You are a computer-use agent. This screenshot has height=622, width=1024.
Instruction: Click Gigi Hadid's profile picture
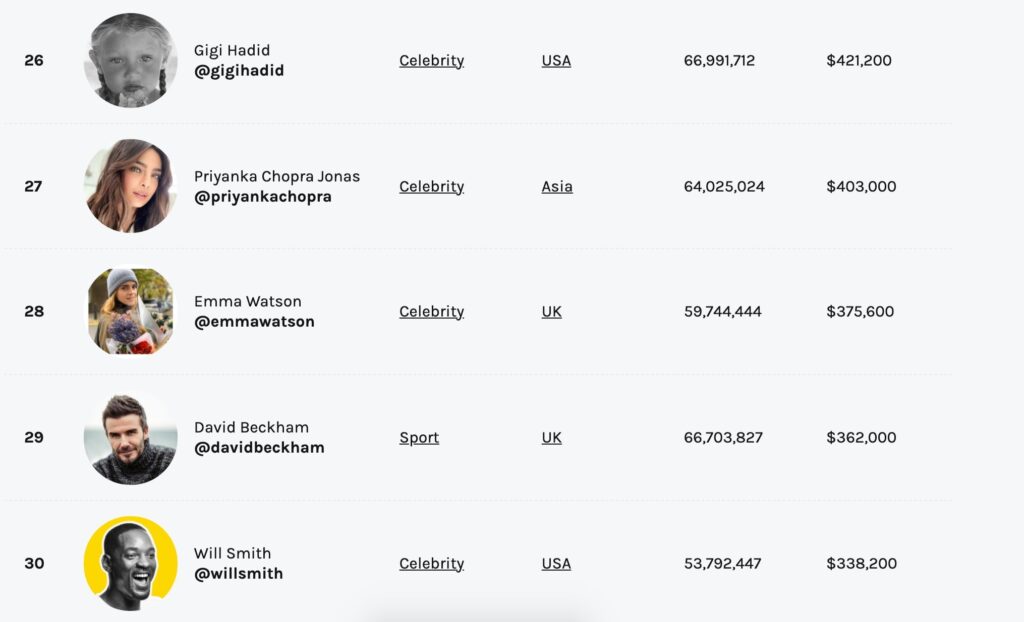tap(130, 60)
